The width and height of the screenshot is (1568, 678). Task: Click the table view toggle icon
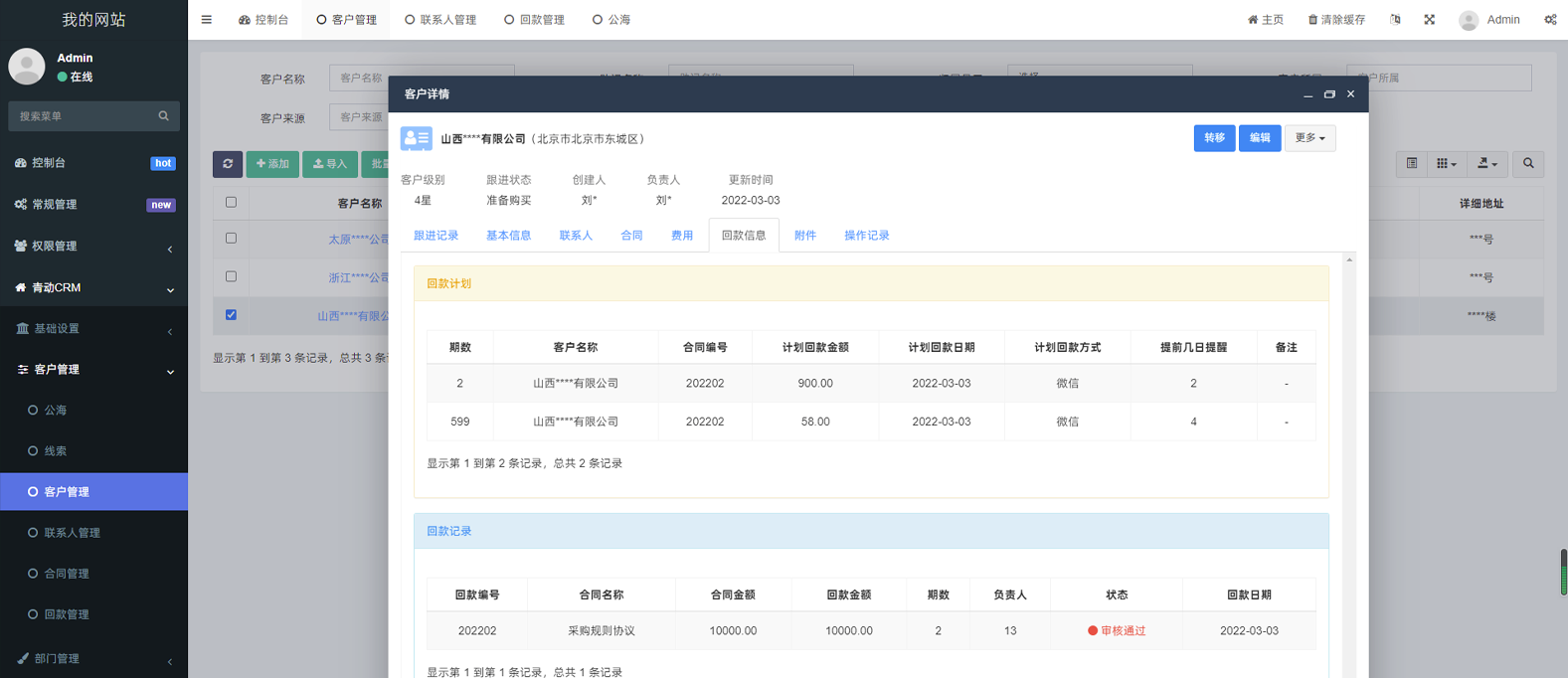(1411, 164)
